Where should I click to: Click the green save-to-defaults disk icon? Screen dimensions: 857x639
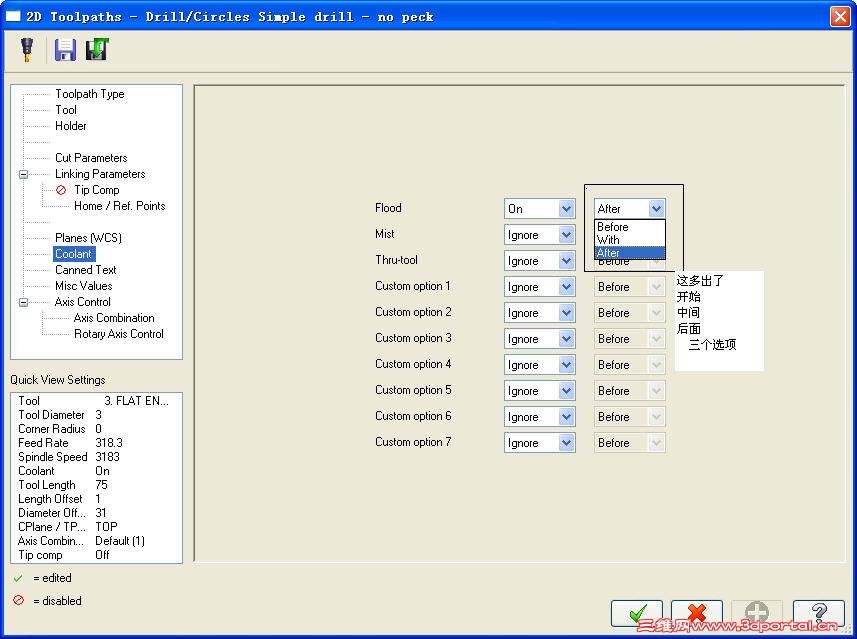tap(97, 49)
